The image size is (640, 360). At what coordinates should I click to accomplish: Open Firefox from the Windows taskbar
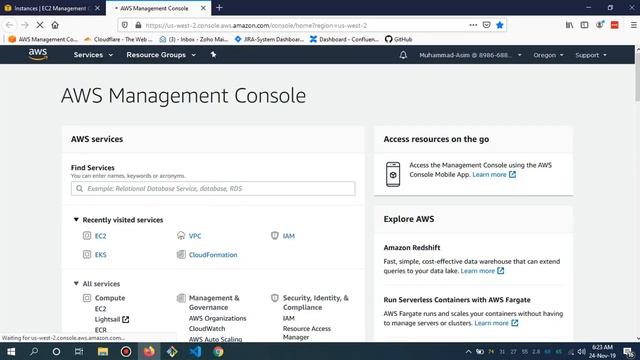(149, 351)
